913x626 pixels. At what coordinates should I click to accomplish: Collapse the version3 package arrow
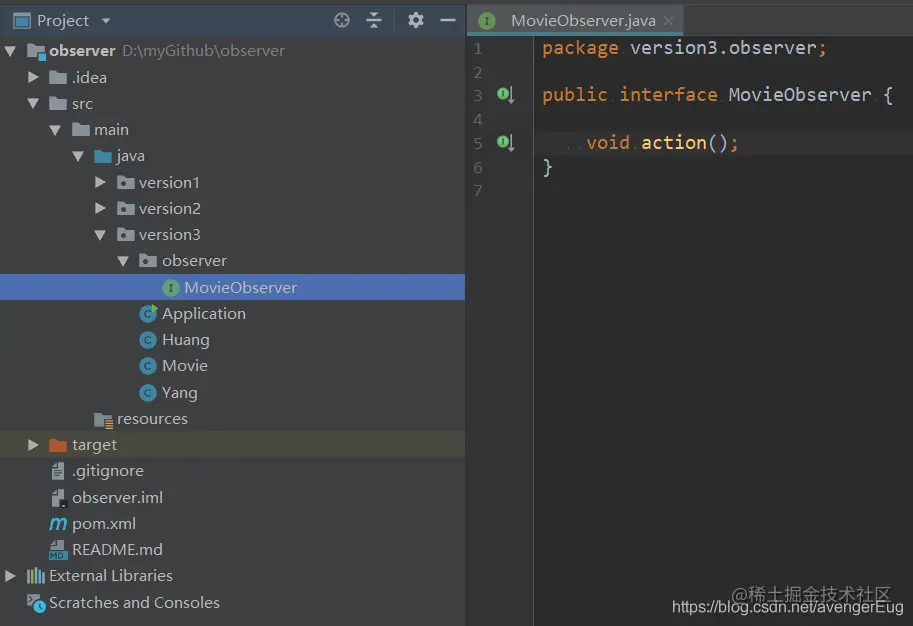(100, 235)
